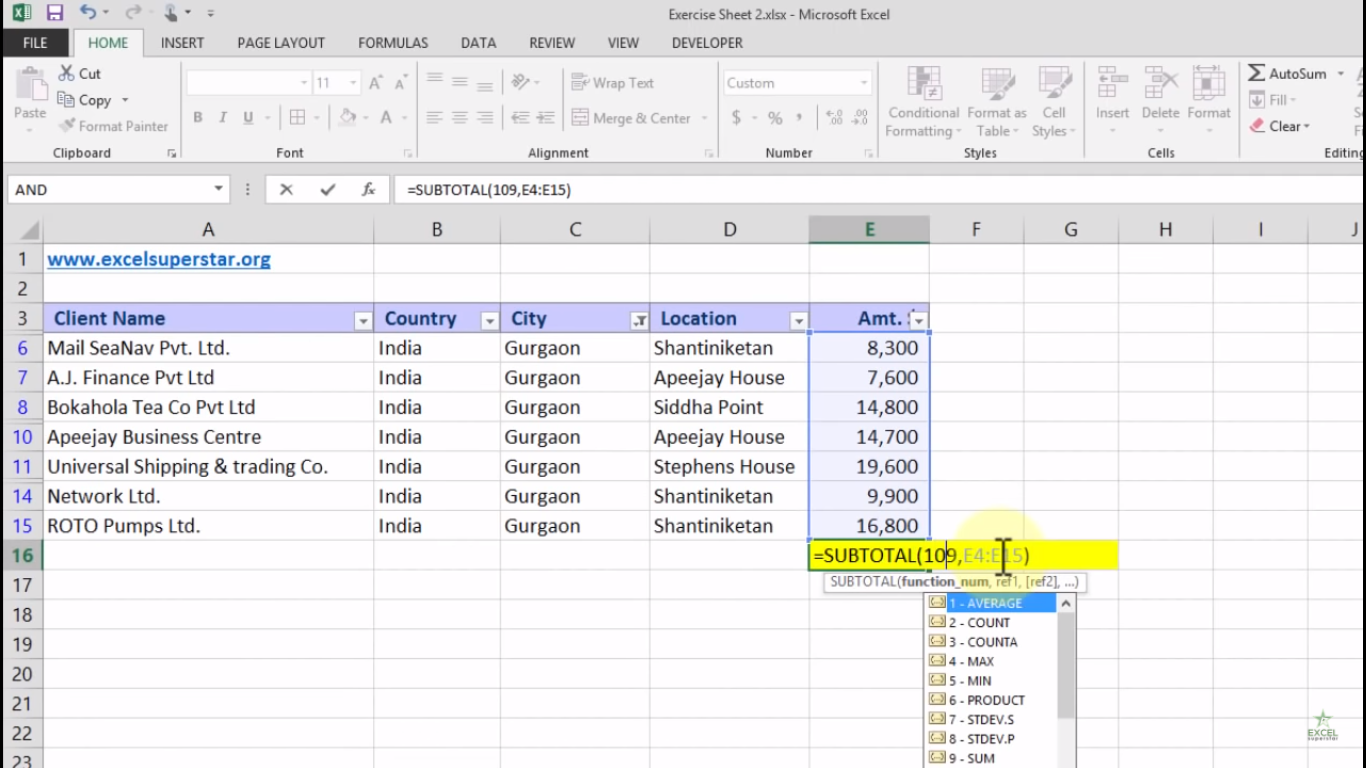Switch to the DEVELOPER tab
The height and width of the screenshot is (768, 1366).
pyautogui.click(x=707, y=43)
